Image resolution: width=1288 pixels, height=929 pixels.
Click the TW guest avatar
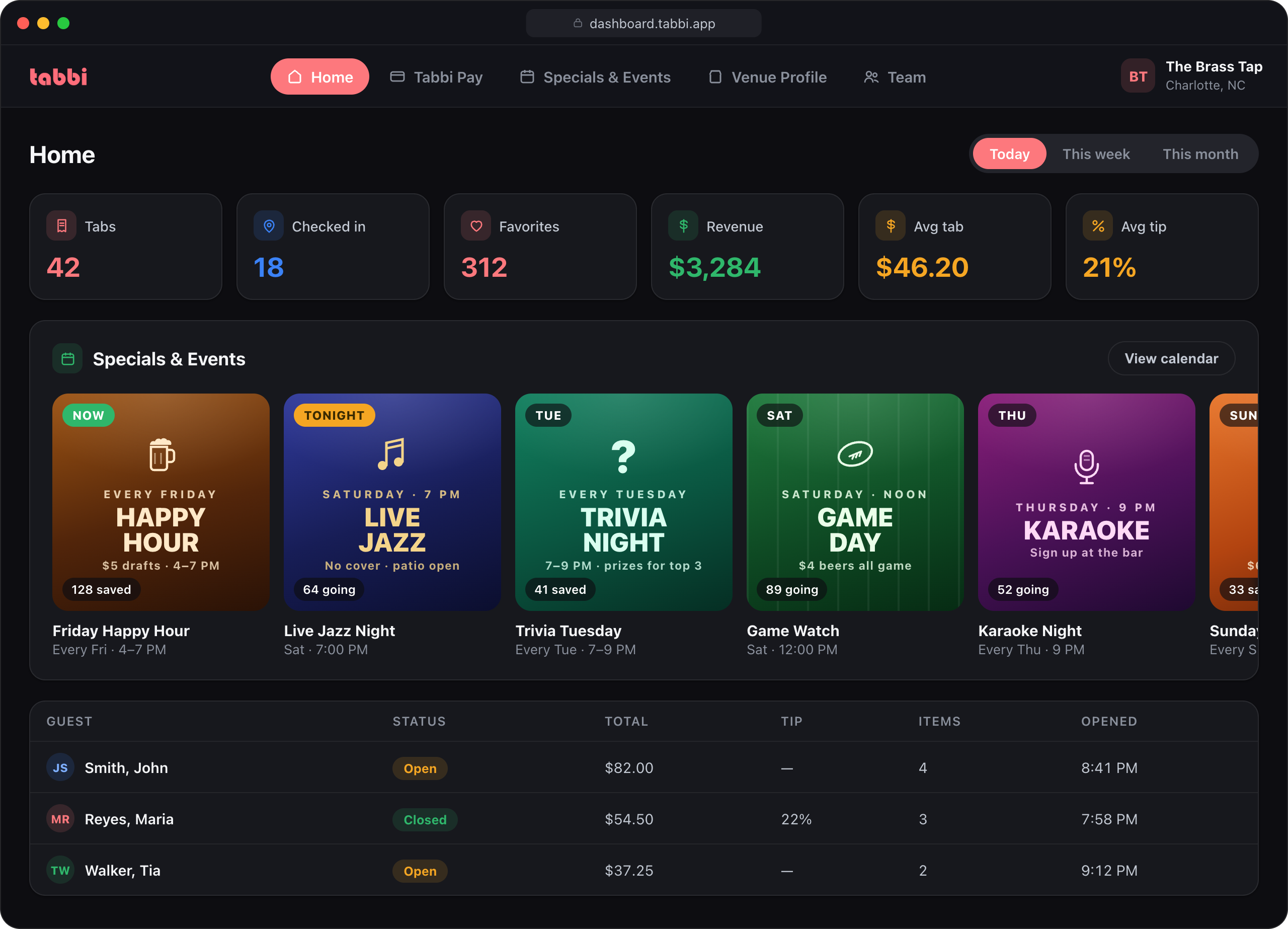60,870
